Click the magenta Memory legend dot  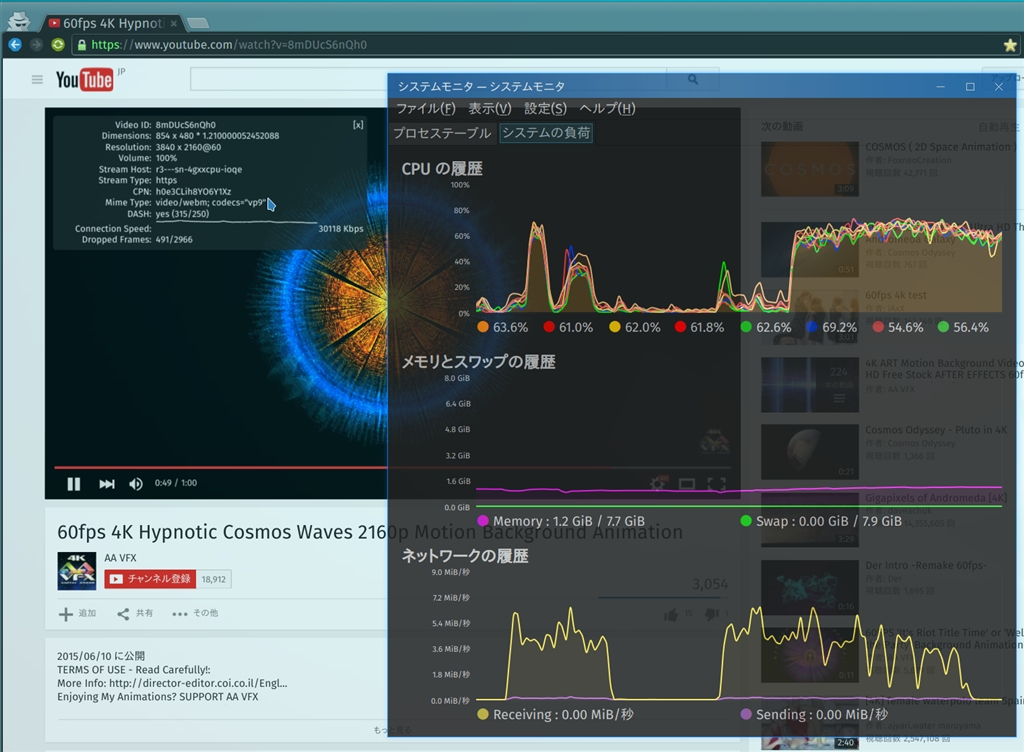[483, 521]
